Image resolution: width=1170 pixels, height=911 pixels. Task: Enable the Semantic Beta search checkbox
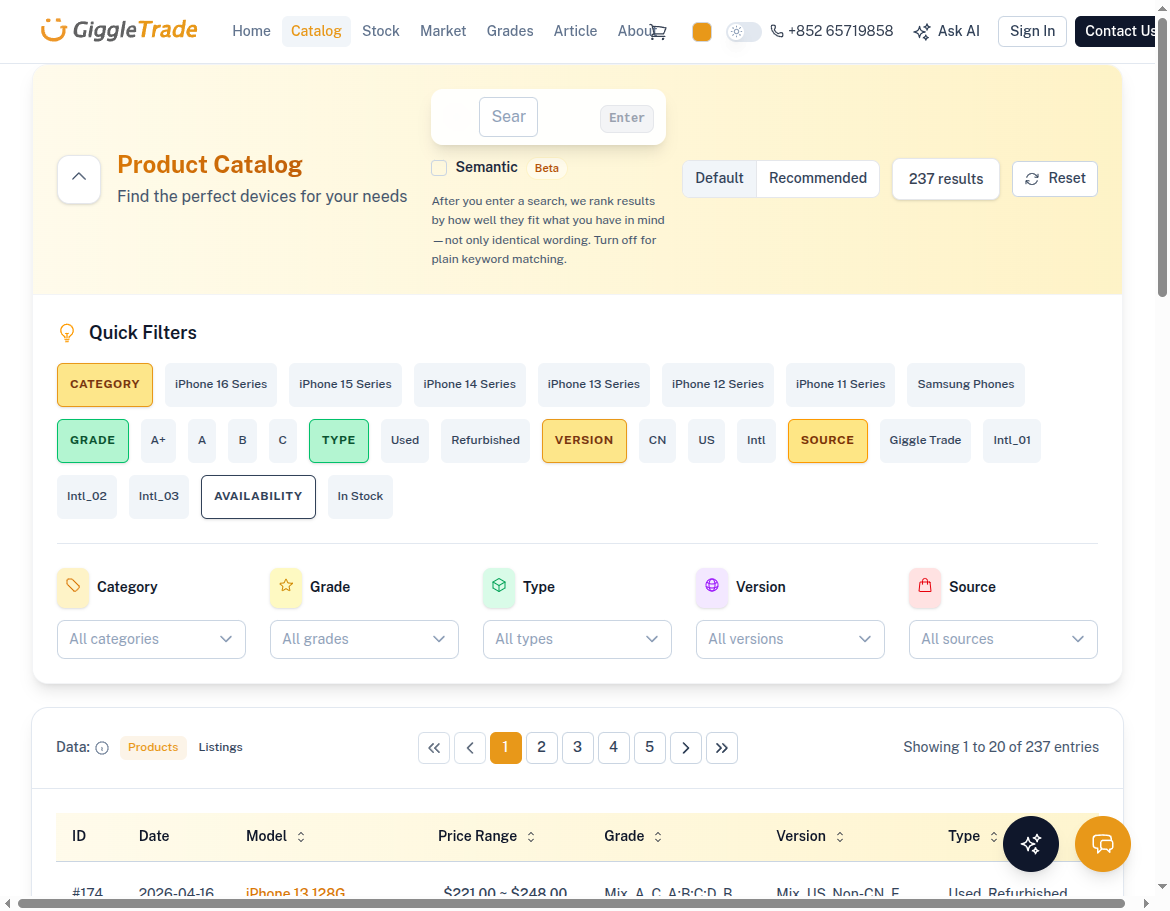tap(438, 168)
